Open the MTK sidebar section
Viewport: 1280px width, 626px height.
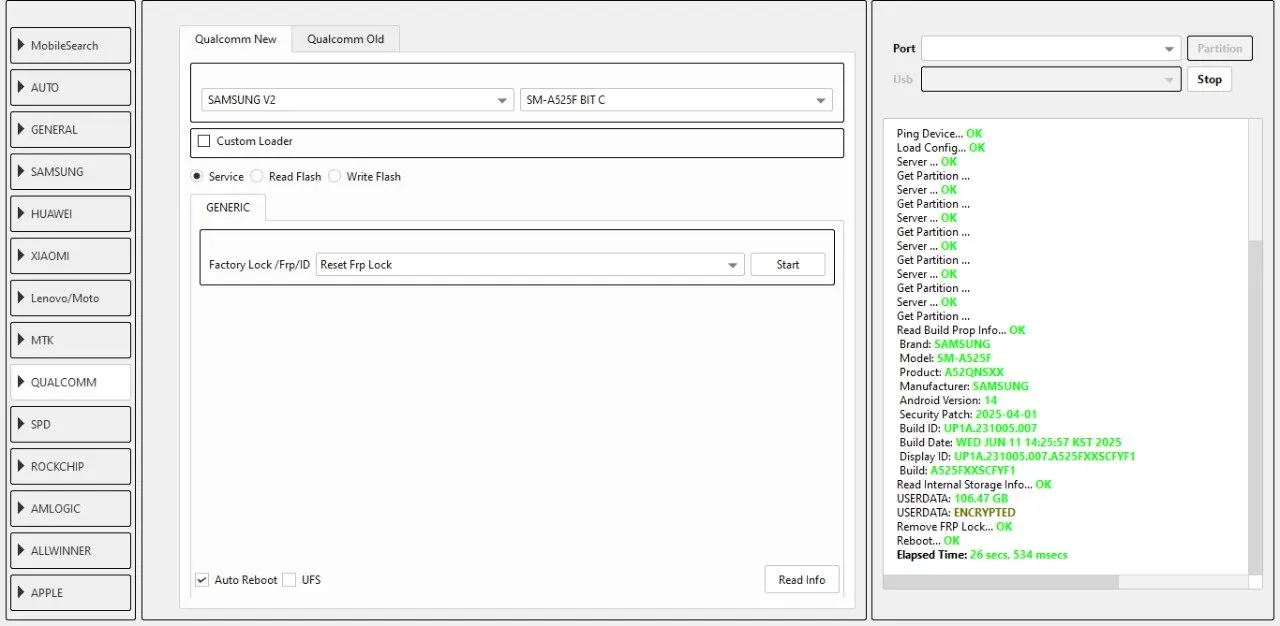(71, 340)
